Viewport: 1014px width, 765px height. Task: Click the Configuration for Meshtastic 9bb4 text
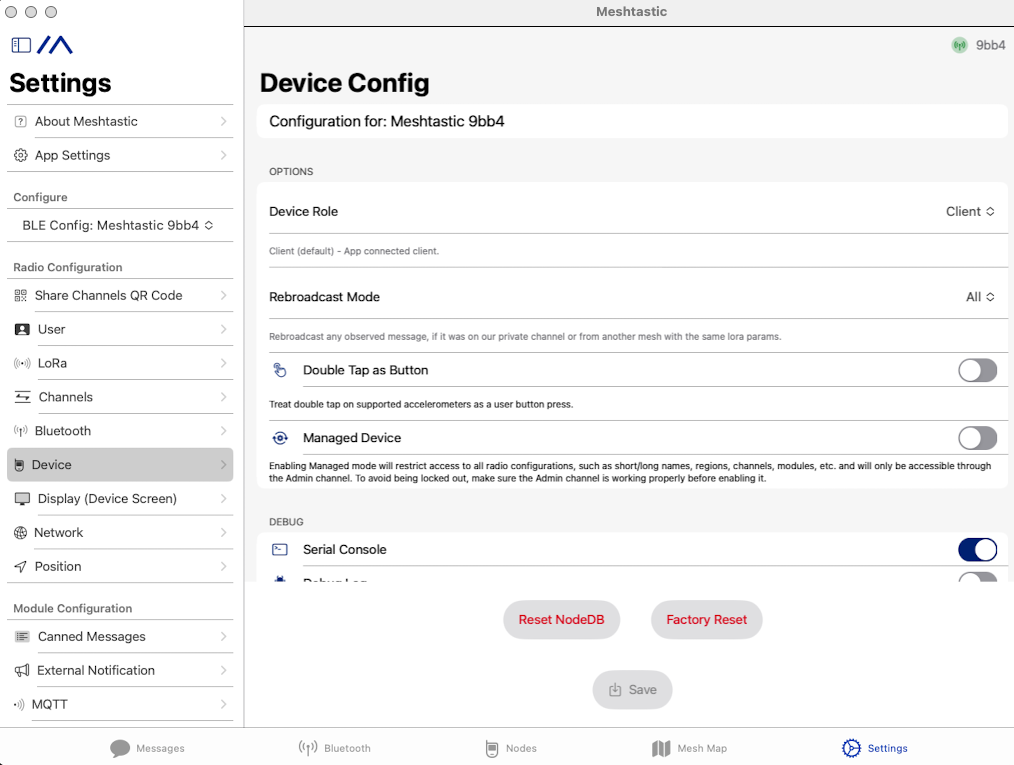387,122
